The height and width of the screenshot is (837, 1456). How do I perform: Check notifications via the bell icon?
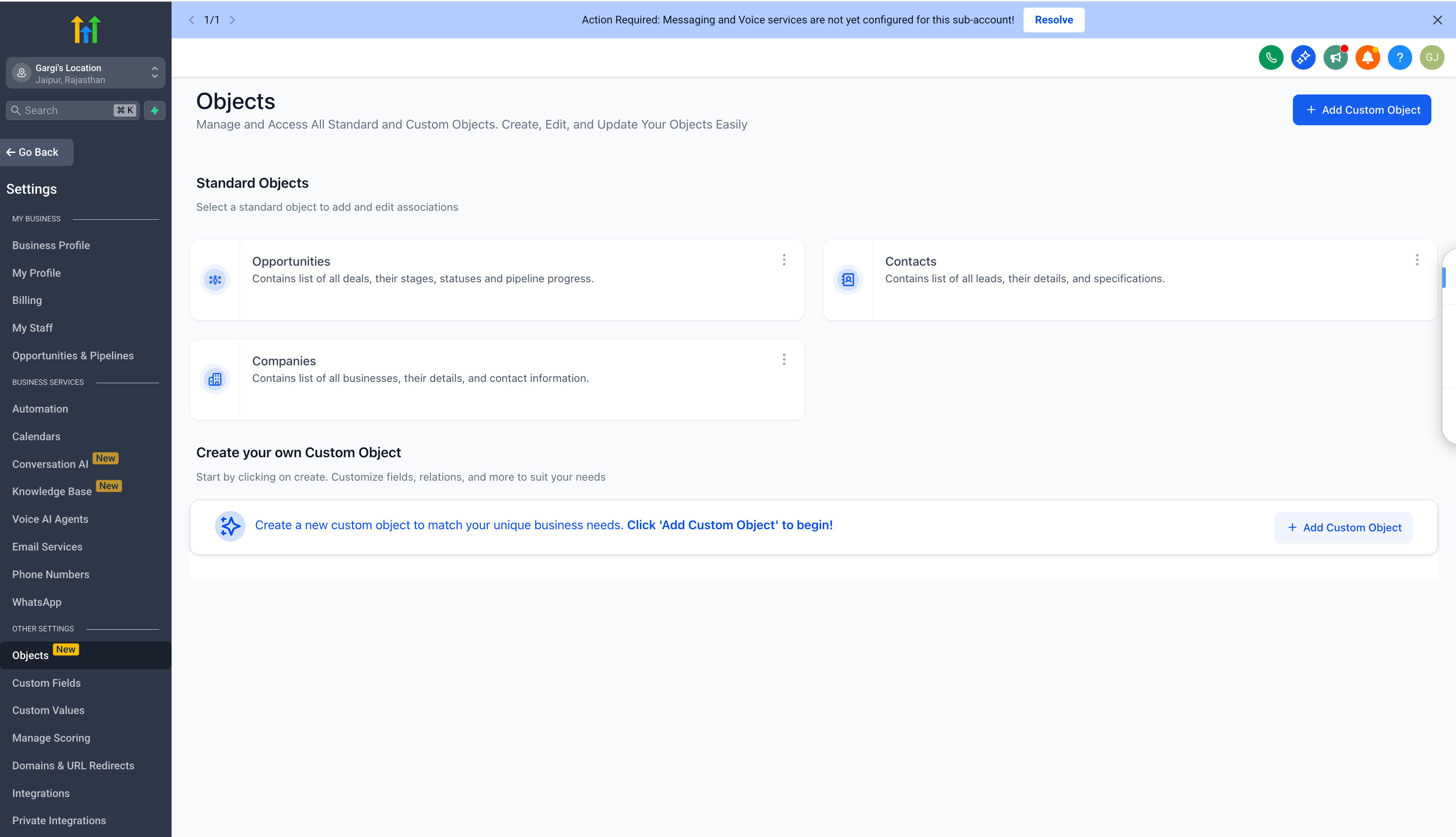1367,57
